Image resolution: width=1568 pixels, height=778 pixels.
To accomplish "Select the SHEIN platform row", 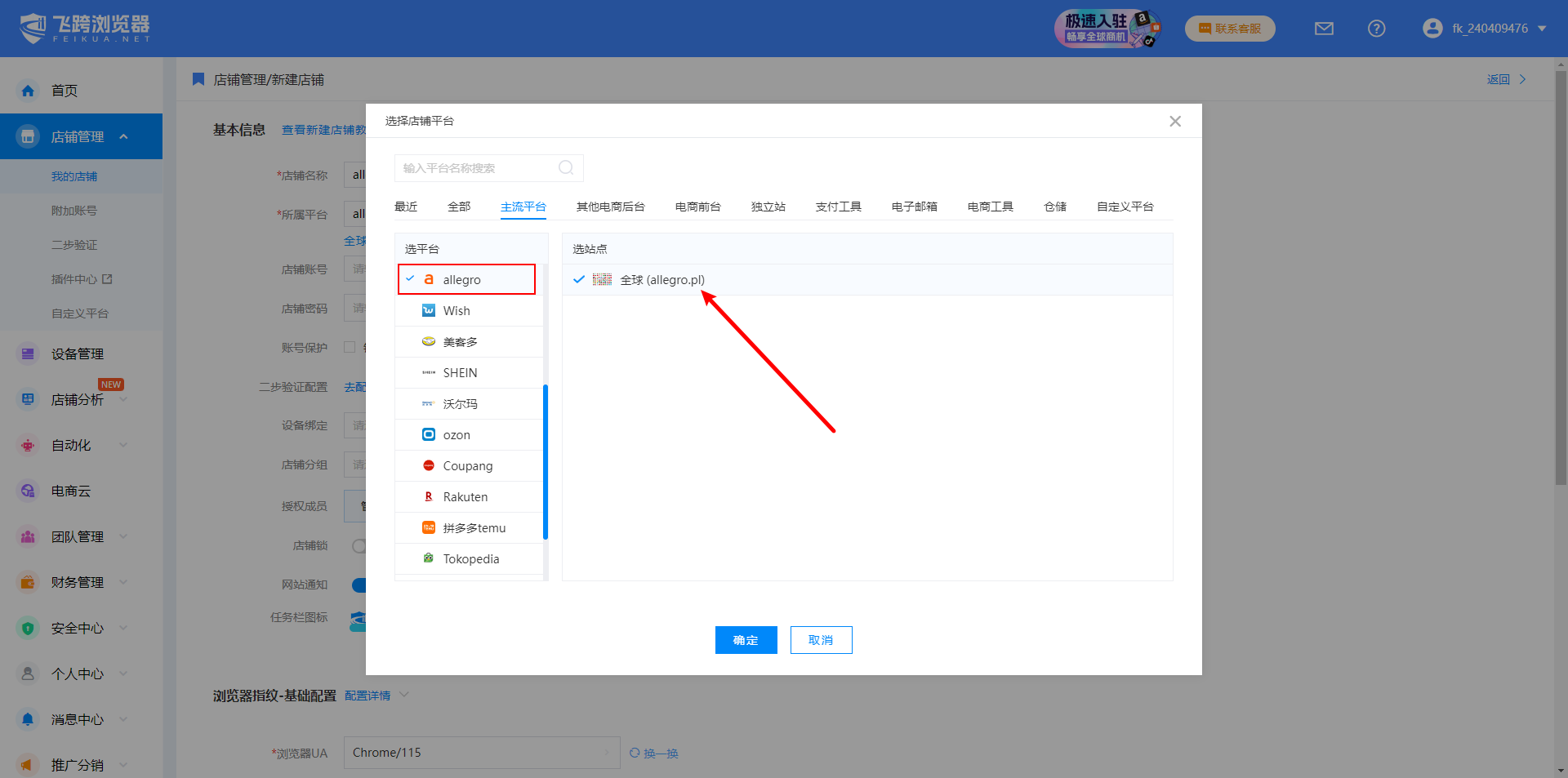I will (469, 372).
